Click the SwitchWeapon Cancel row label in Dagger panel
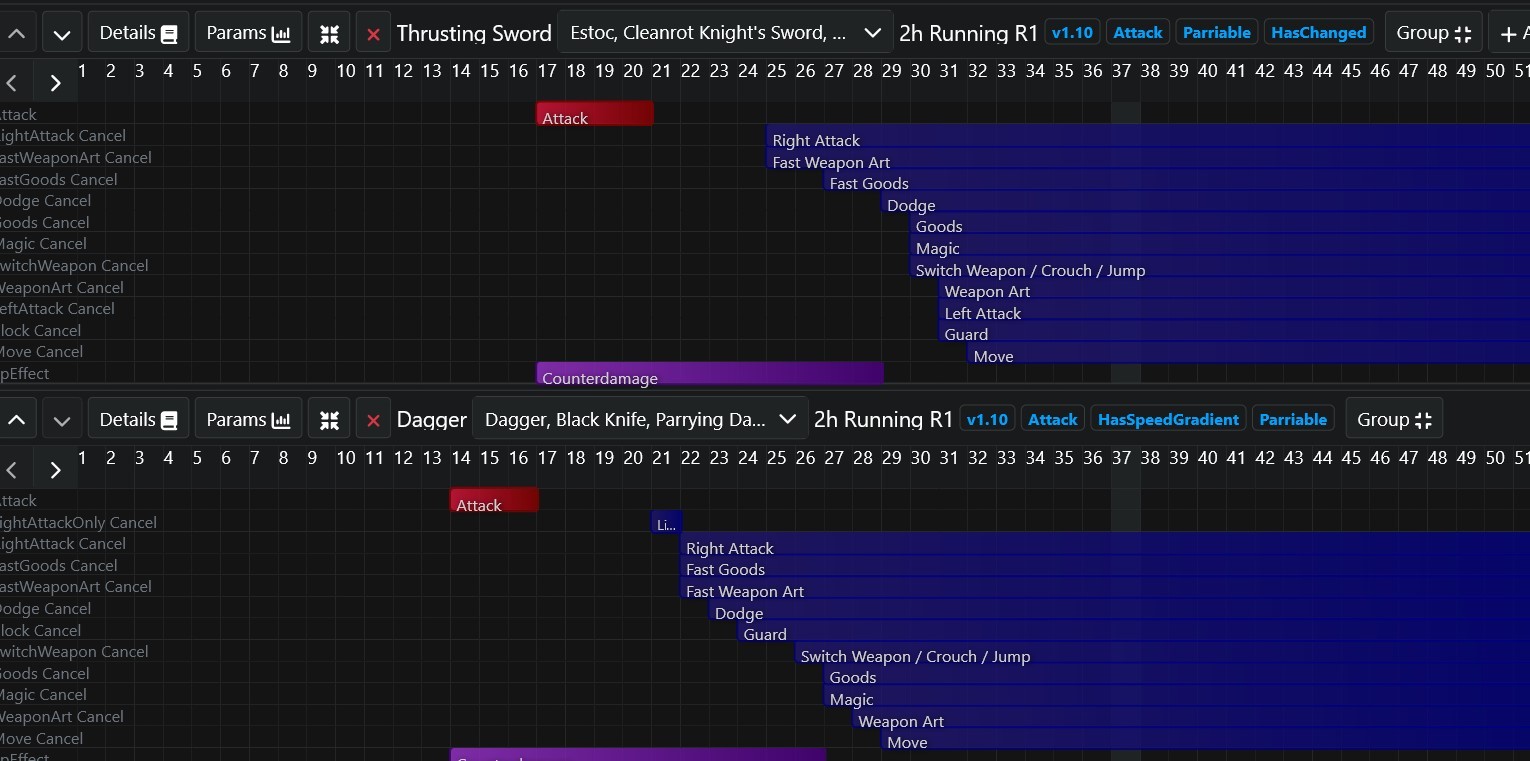The image size is (1530, 761). tap(74, 652)
